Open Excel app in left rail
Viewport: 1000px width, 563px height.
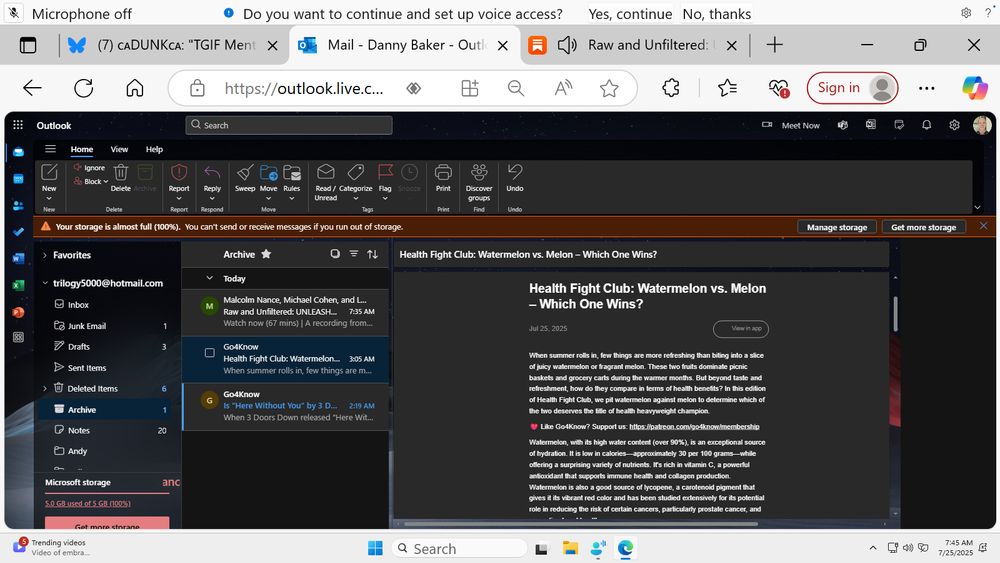coord(18,285)
